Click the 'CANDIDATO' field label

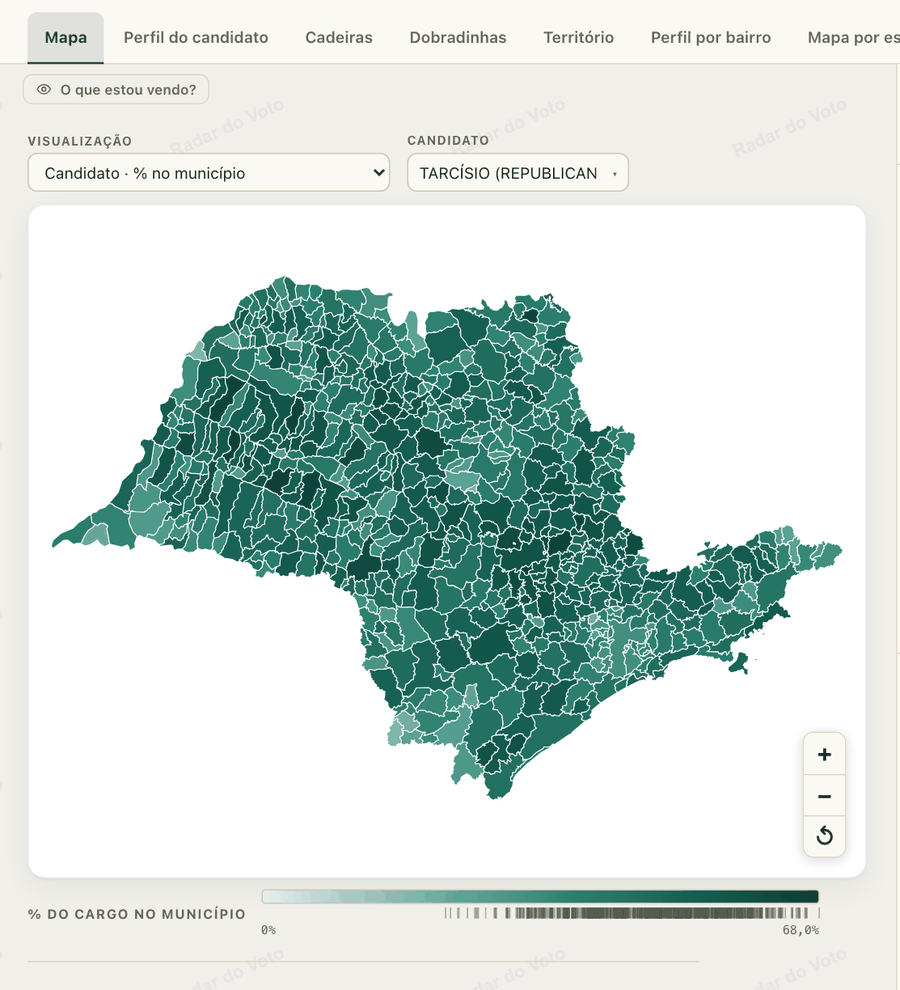(448, 140)
